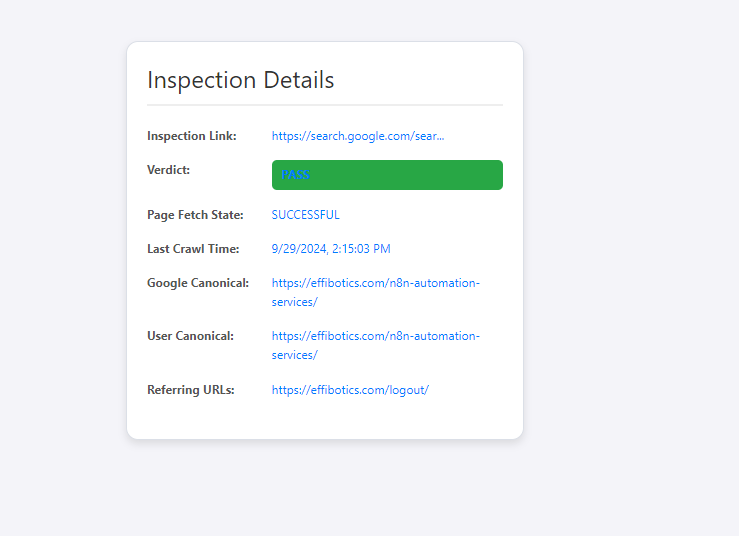Click the Inspection Link label

click(x=191, y=136)
